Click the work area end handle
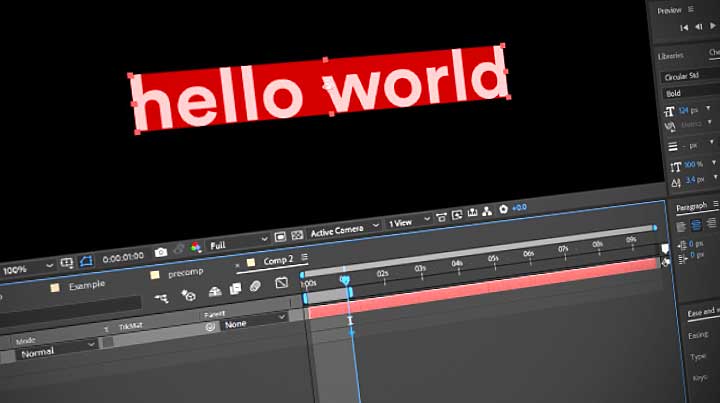The image size is (720, 403). tap(350, 292)
